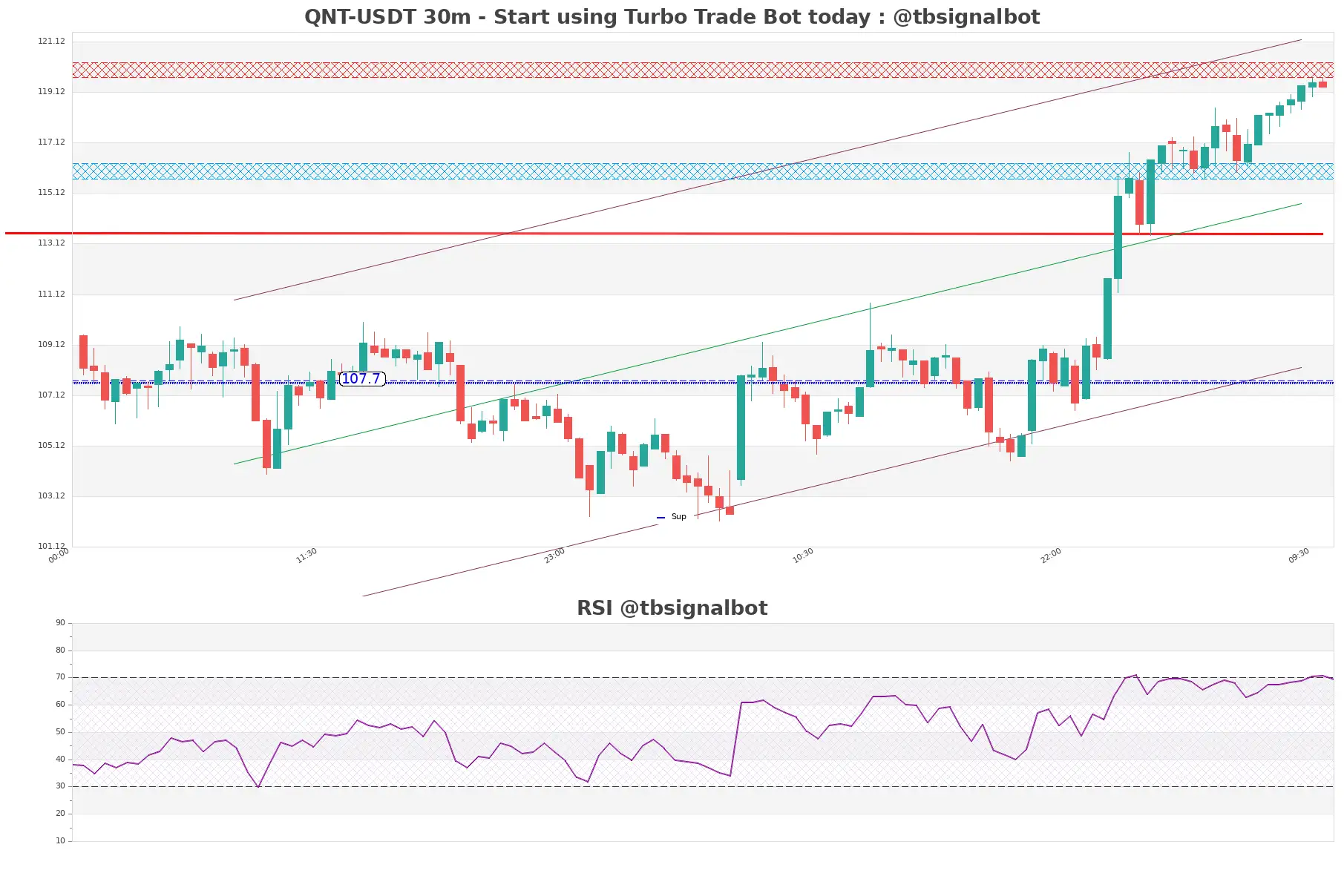Click the RSI 20 axis label
The image size is (1344, 896).
[x=60, y=814]
